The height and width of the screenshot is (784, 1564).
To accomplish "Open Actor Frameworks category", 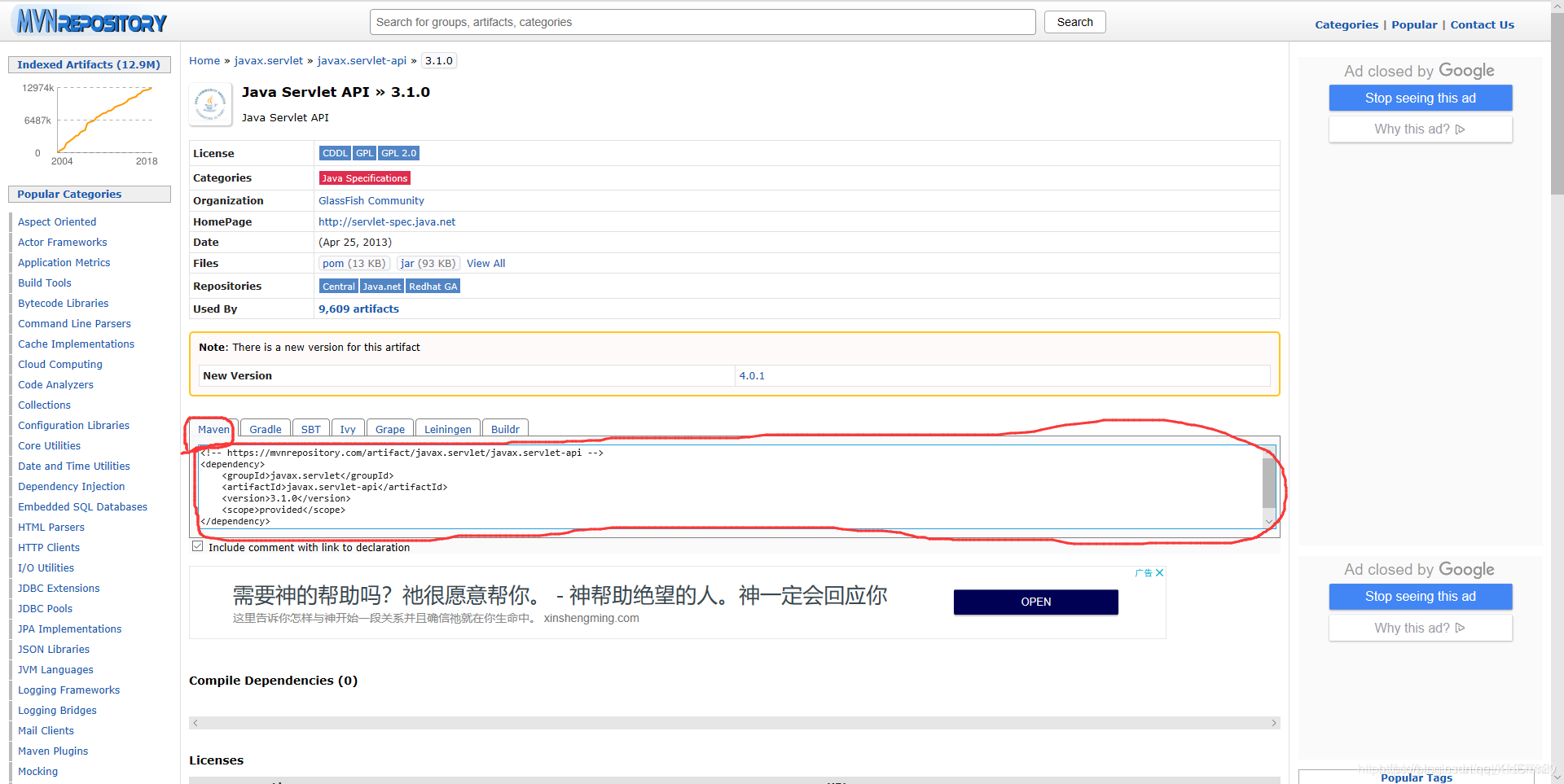I will (63, 242).
